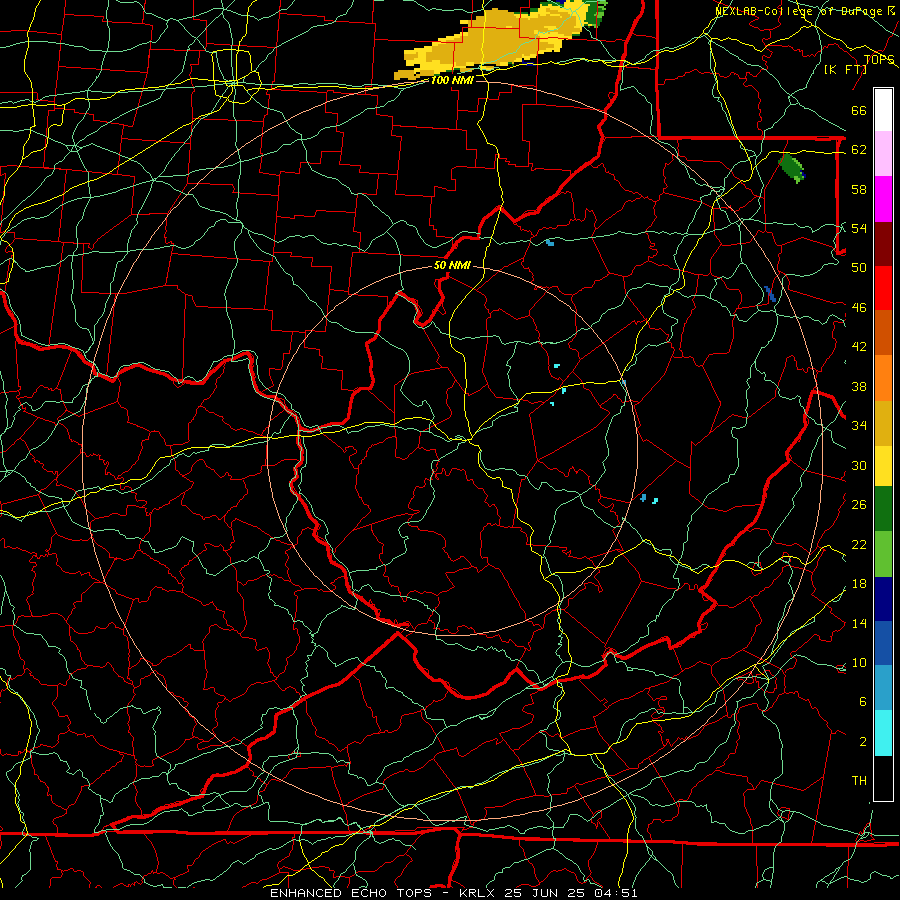Screen dimensions: 900x900
Task: Click the 14 legend value
Action: pos(859,623)
